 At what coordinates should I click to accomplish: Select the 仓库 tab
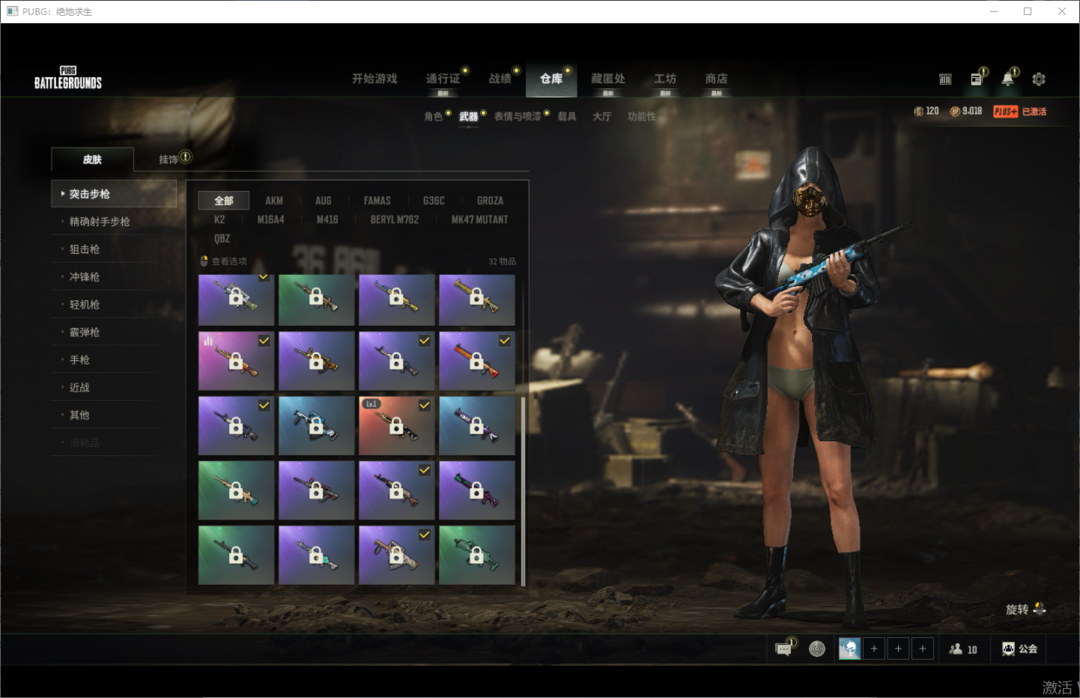point(551,79)
